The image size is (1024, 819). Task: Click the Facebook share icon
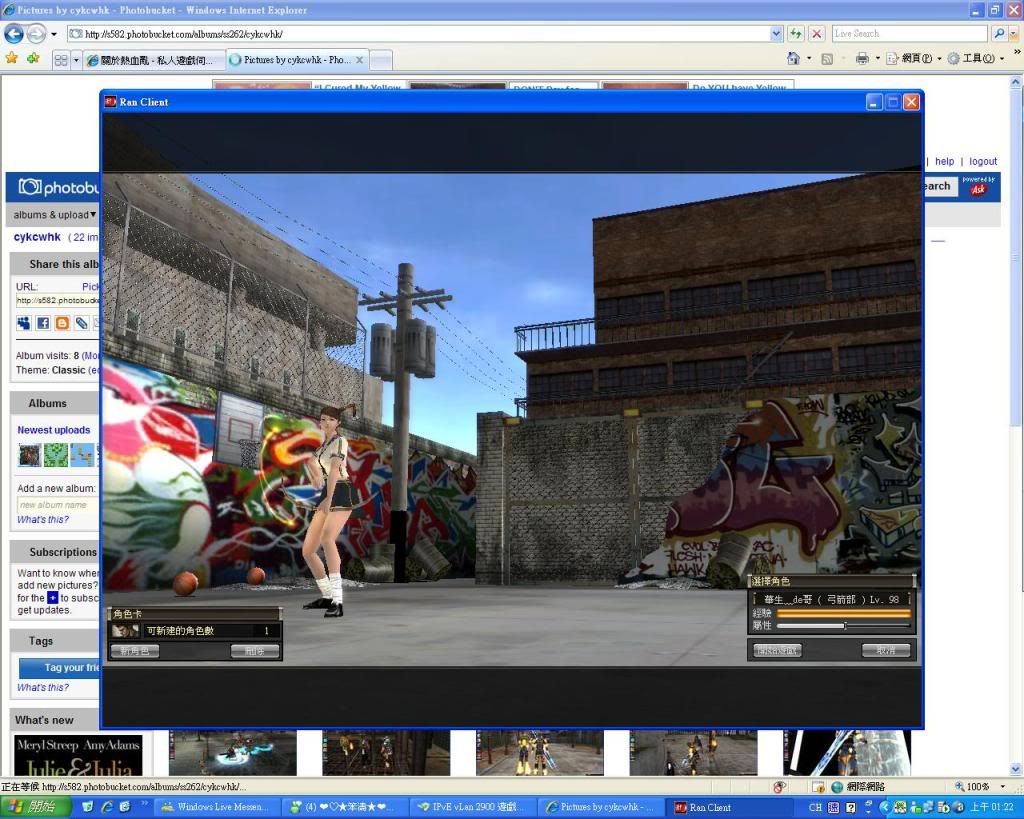[43, 323]
